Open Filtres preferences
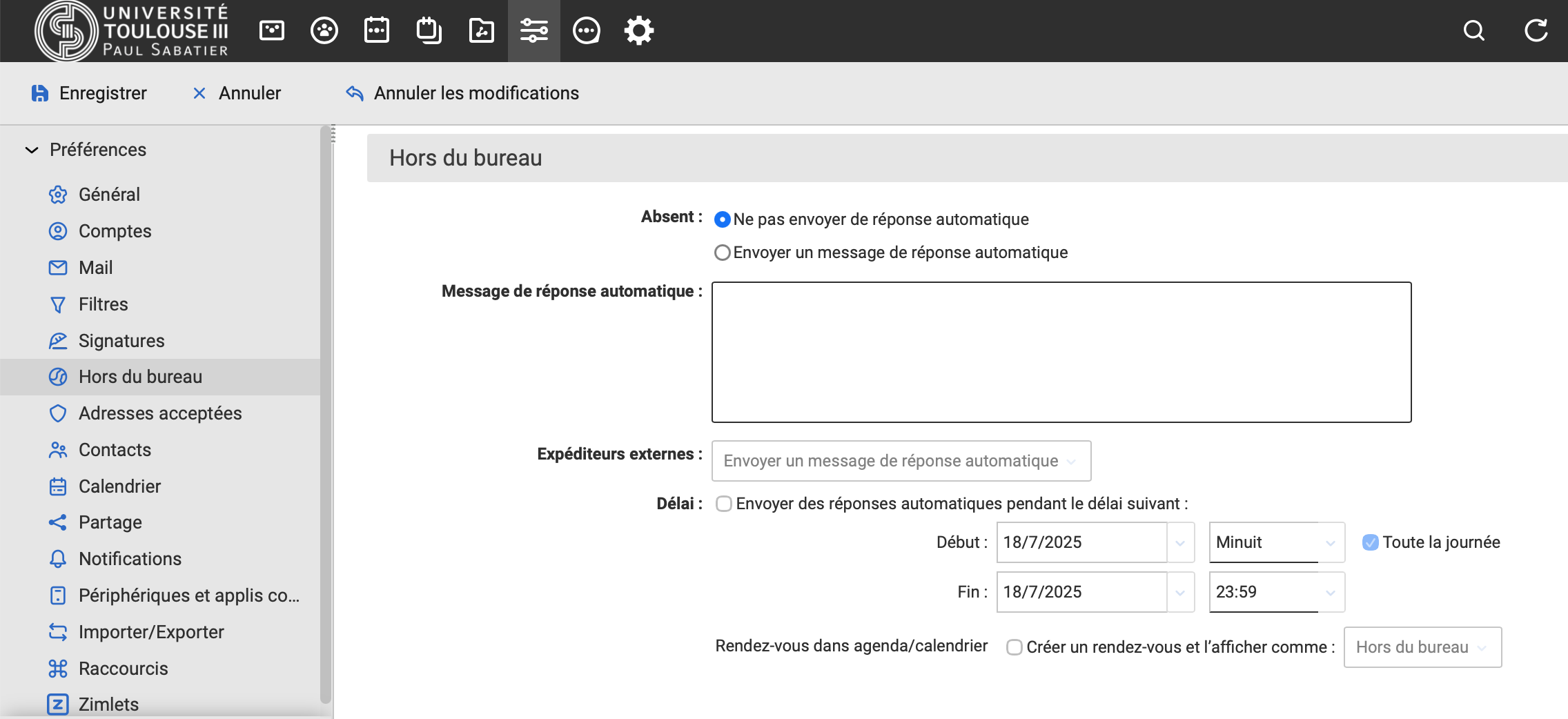 161,304
